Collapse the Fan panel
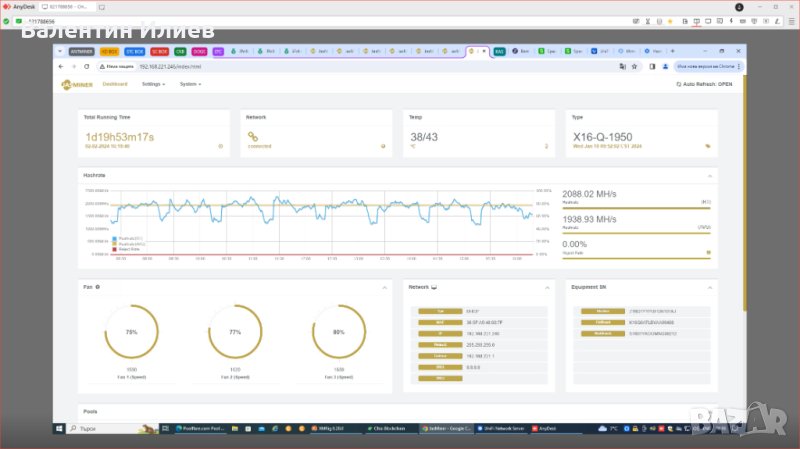 click(x=385, y=287)
